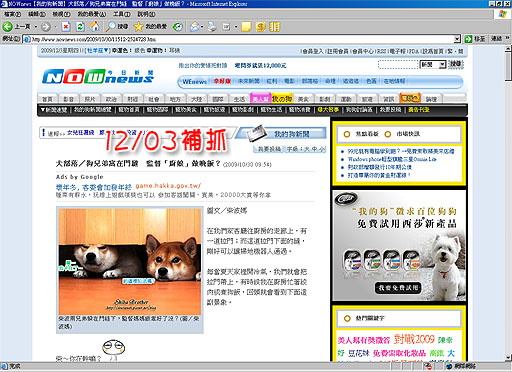The image size is (512, 372).
Task: Click the 移至 Go button
Action: coord(476,39)
